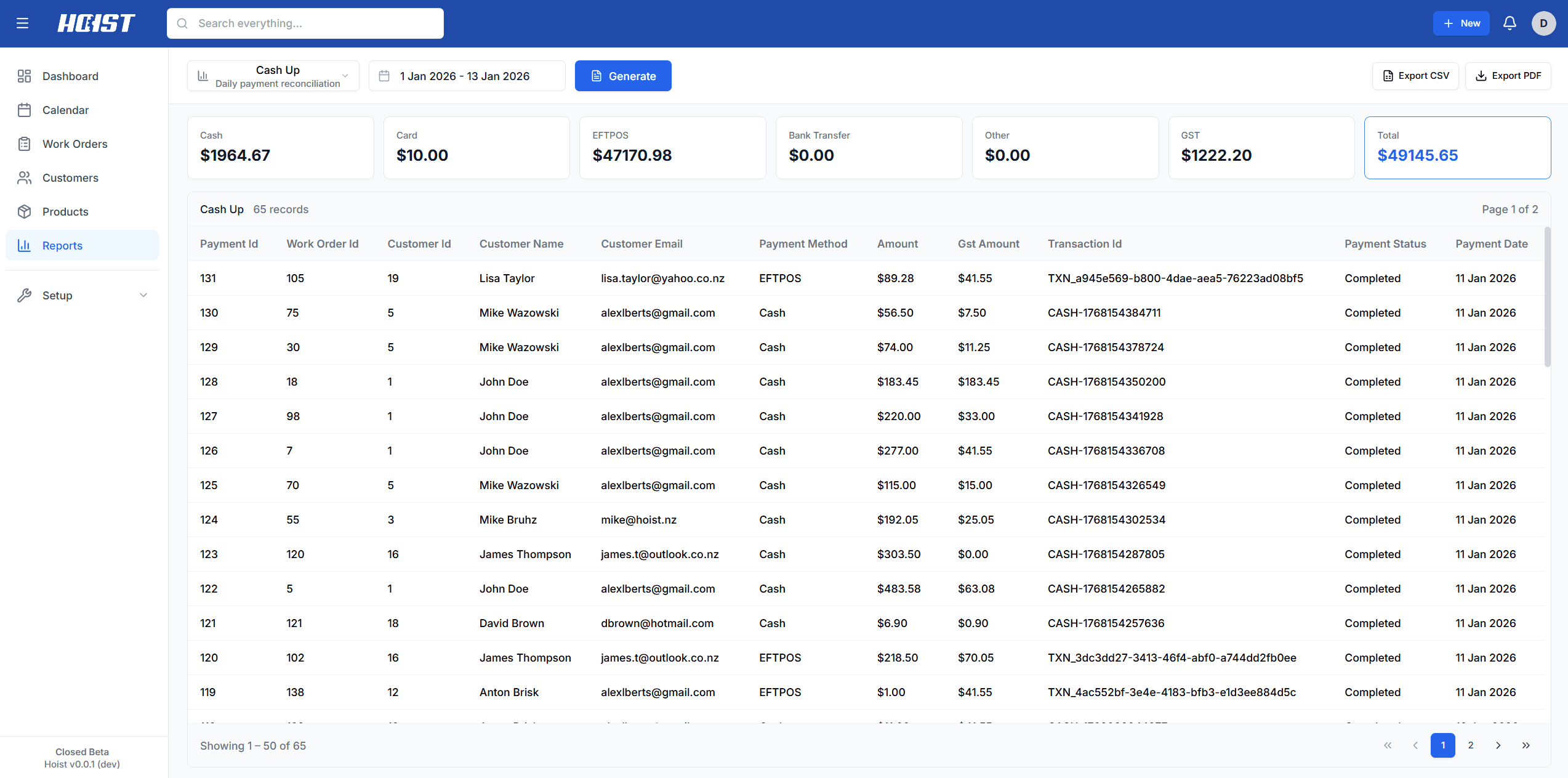Select the Reports sidebar item
1568x778 pixels.
[63, 245]
